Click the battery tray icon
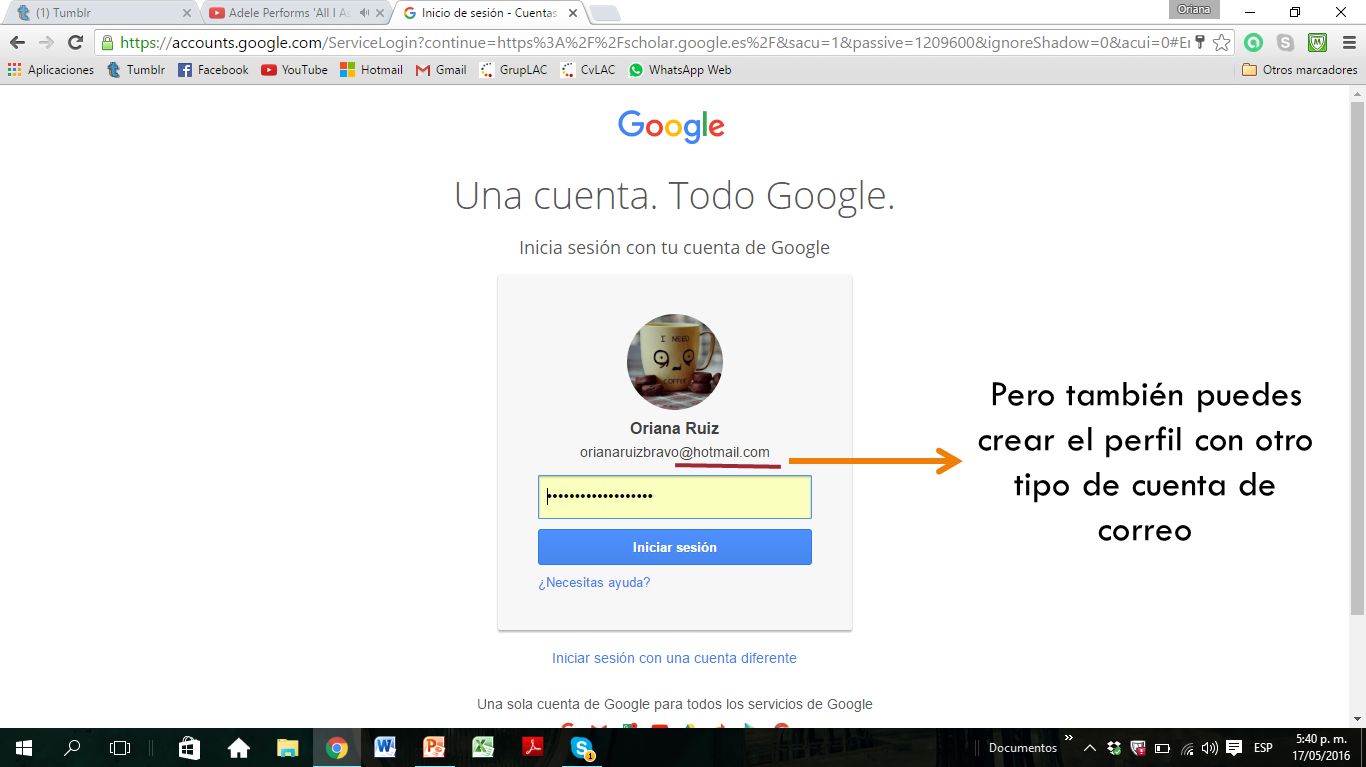1366x767 pixels. coord(1162,748)
